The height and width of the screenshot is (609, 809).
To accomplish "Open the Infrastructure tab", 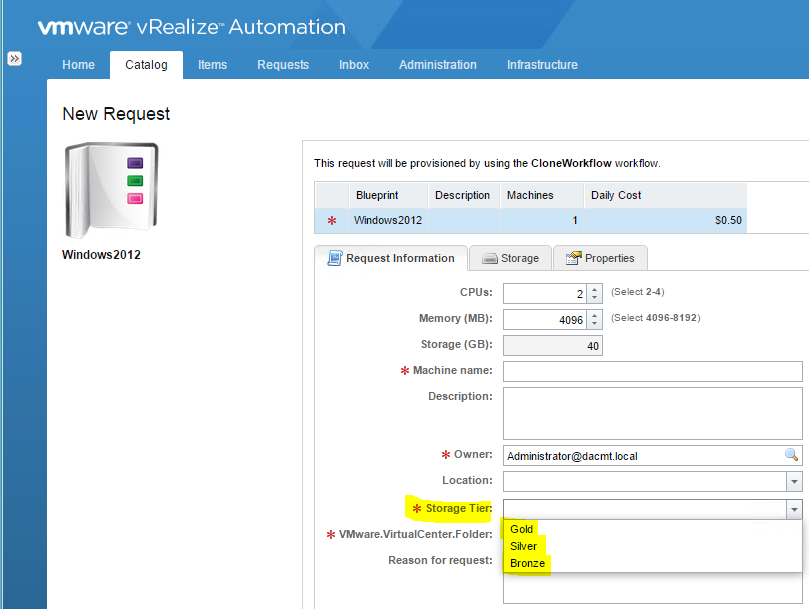I will 542,65.
